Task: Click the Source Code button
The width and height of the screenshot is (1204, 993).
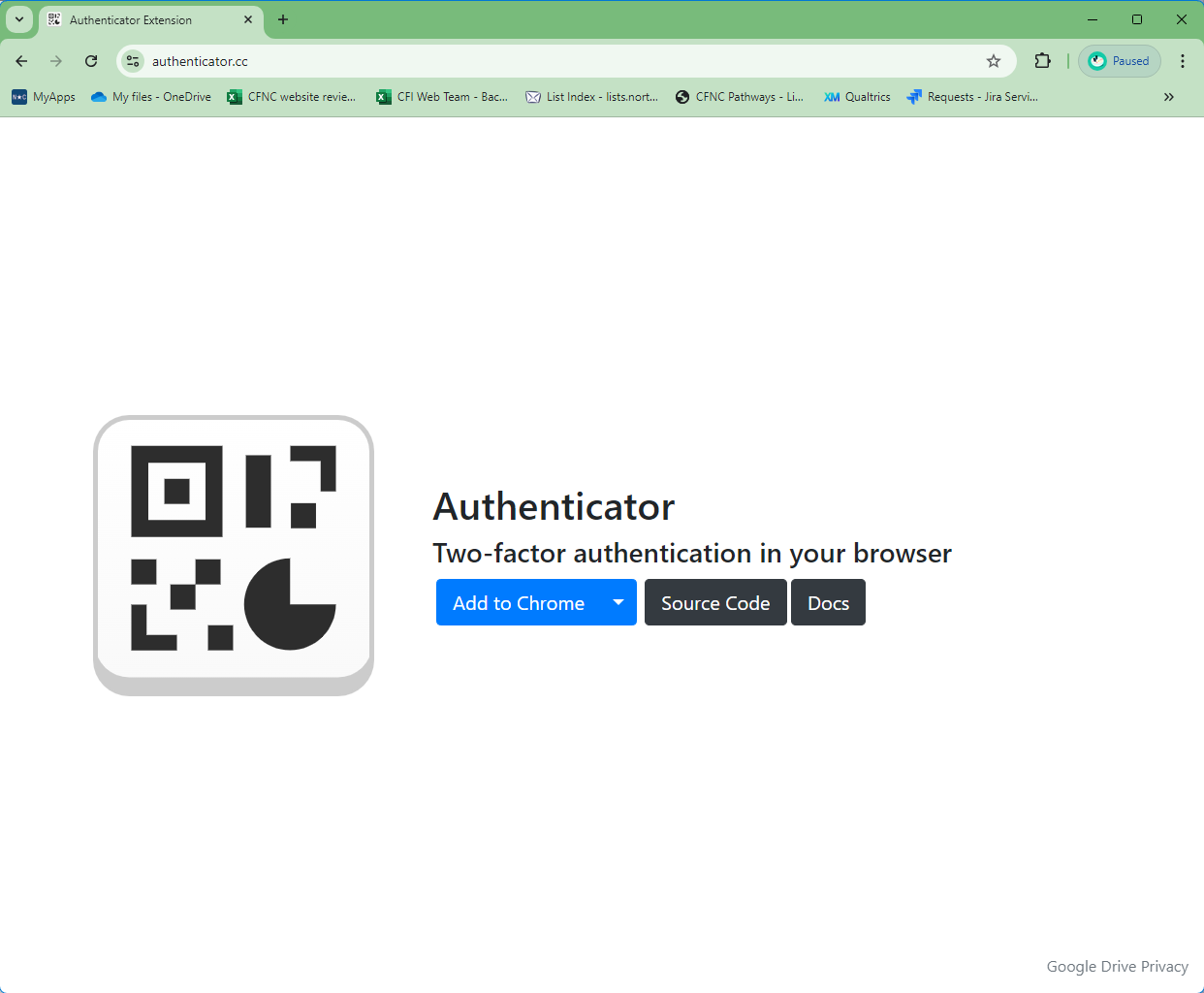Action: (715, 601)
